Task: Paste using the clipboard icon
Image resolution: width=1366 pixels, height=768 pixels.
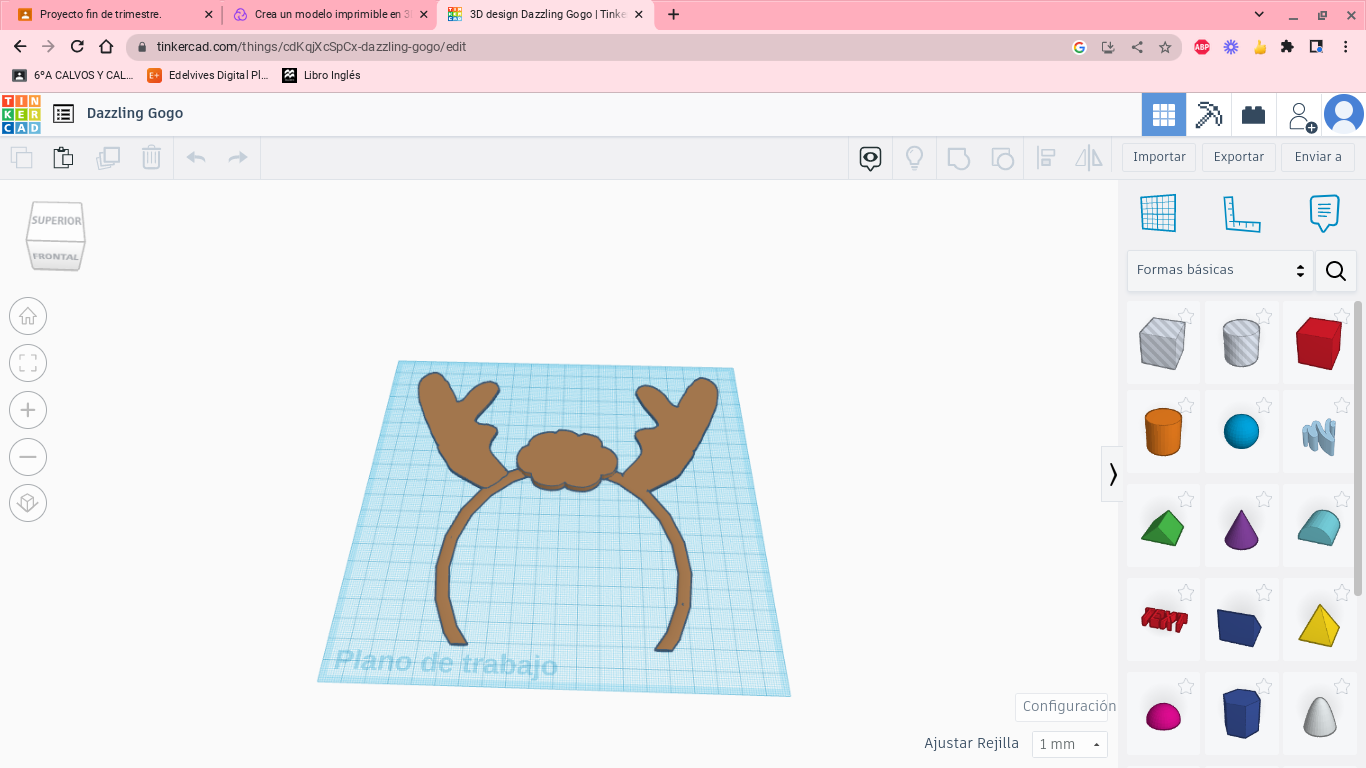Action: pos(63,157)
